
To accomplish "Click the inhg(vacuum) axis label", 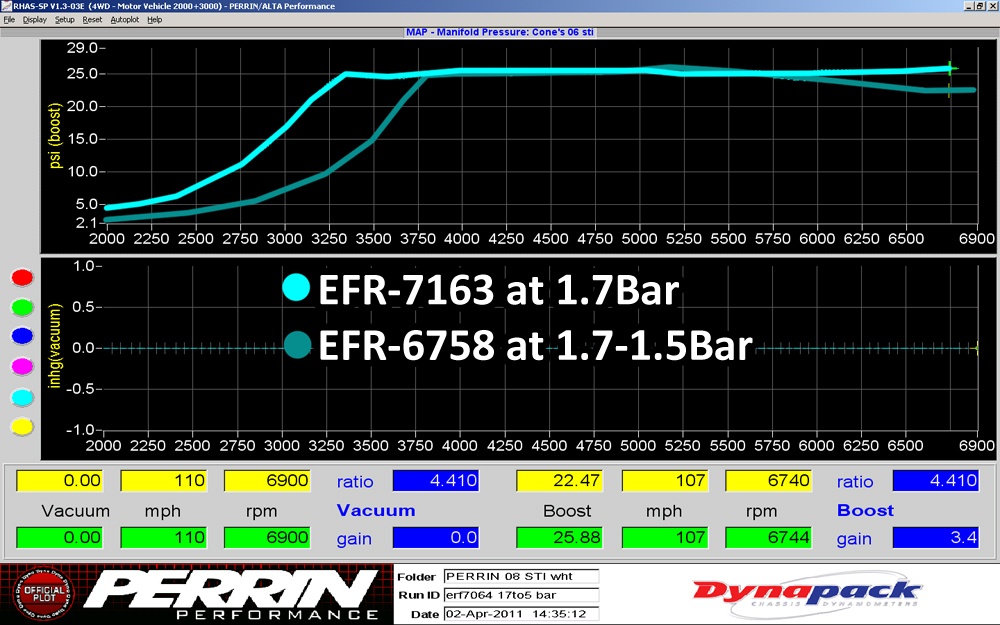I will (x=55, y=346).
